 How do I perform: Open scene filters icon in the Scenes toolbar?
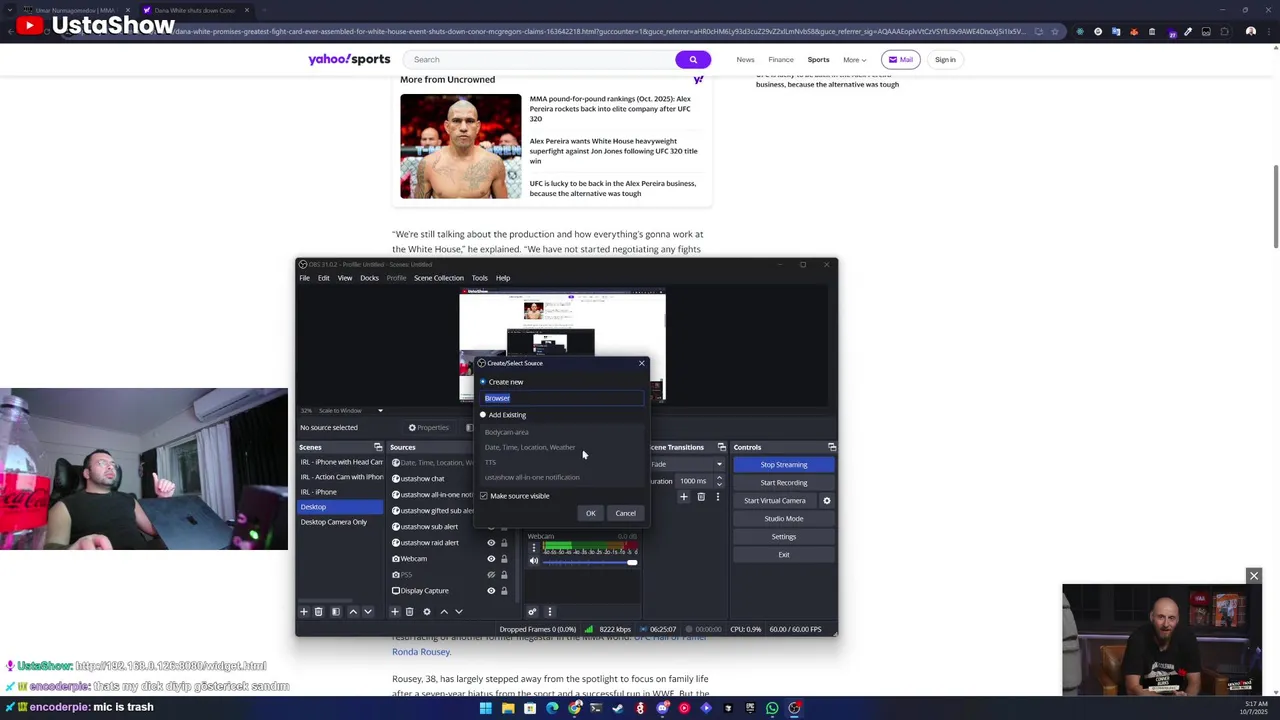(336, 611)
